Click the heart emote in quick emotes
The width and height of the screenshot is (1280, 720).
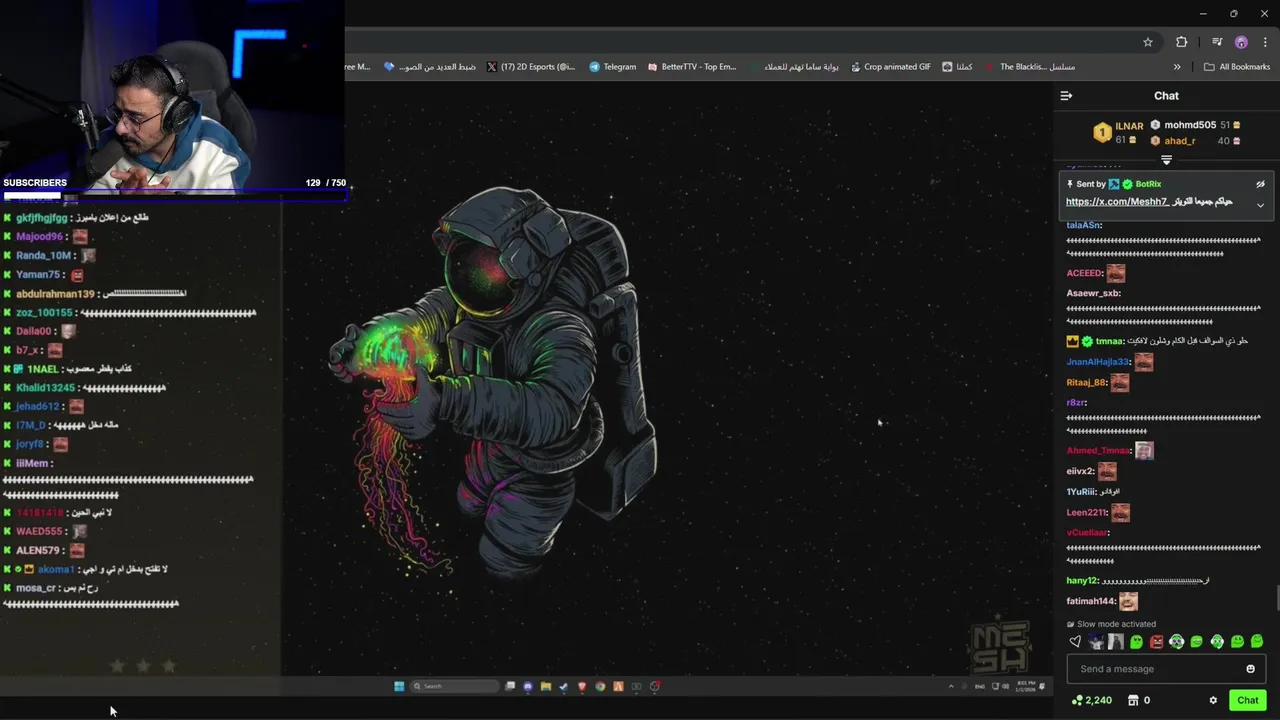pyautogui.click(x=1075, y=642)
